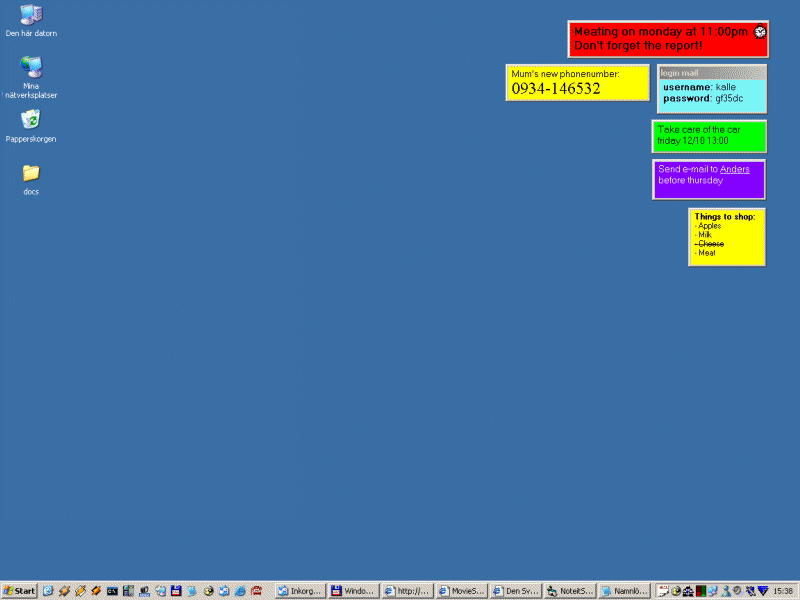Open 'Mina nätverksplatser' desktop icon

[31, 67]
